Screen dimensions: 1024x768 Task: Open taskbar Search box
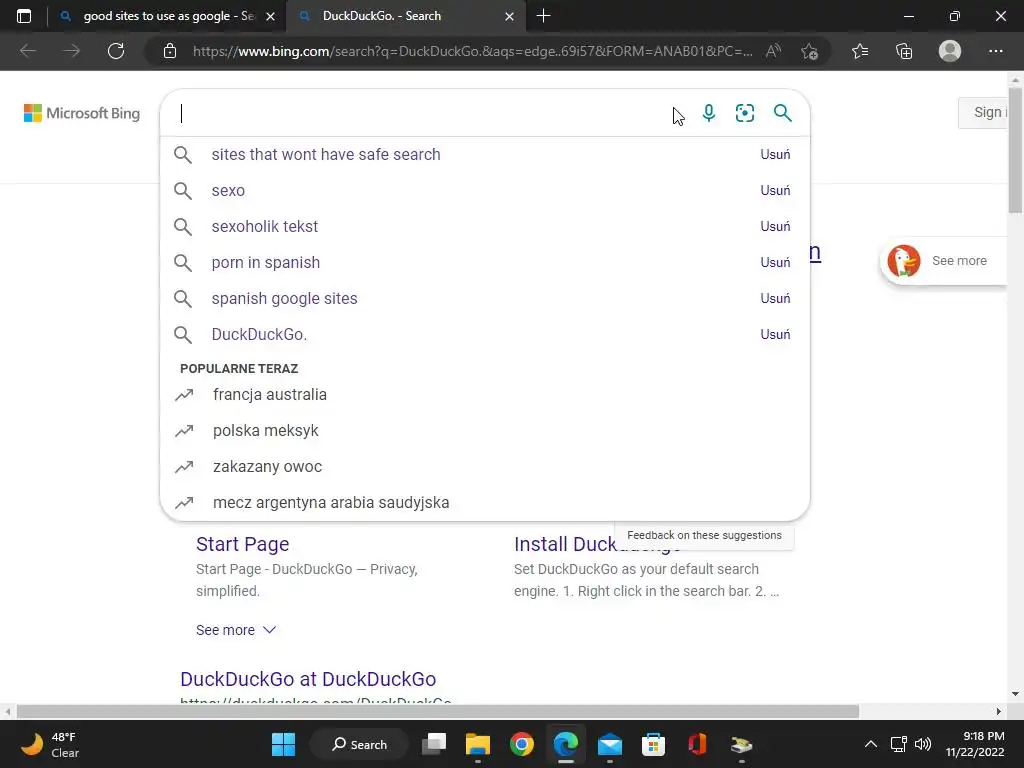pyautogui.click(x=359, y=744)
